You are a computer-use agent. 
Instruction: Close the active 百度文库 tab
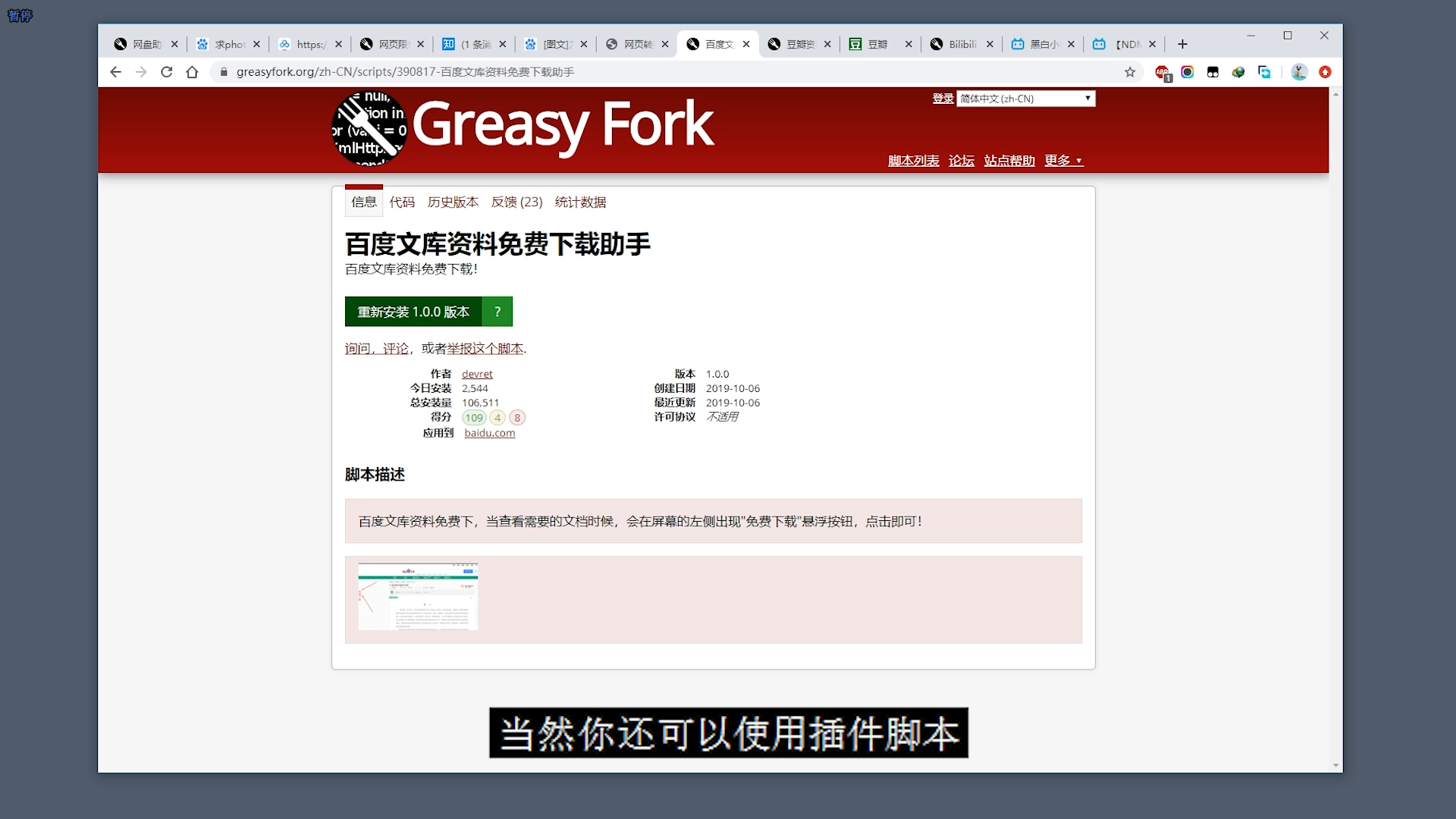coord(746,44)
